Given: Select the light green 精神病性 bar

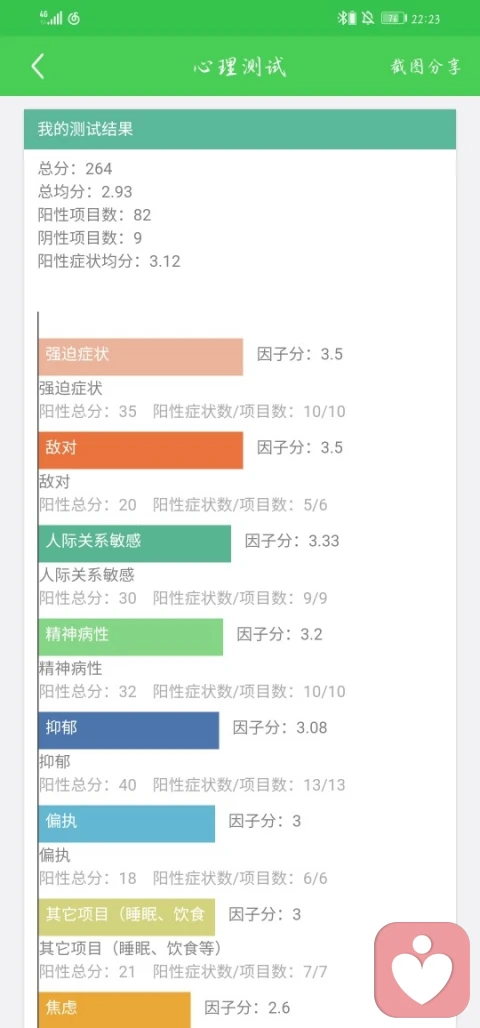Looking at the screenshot, I should pyautogui.click(x=131, y=637).
